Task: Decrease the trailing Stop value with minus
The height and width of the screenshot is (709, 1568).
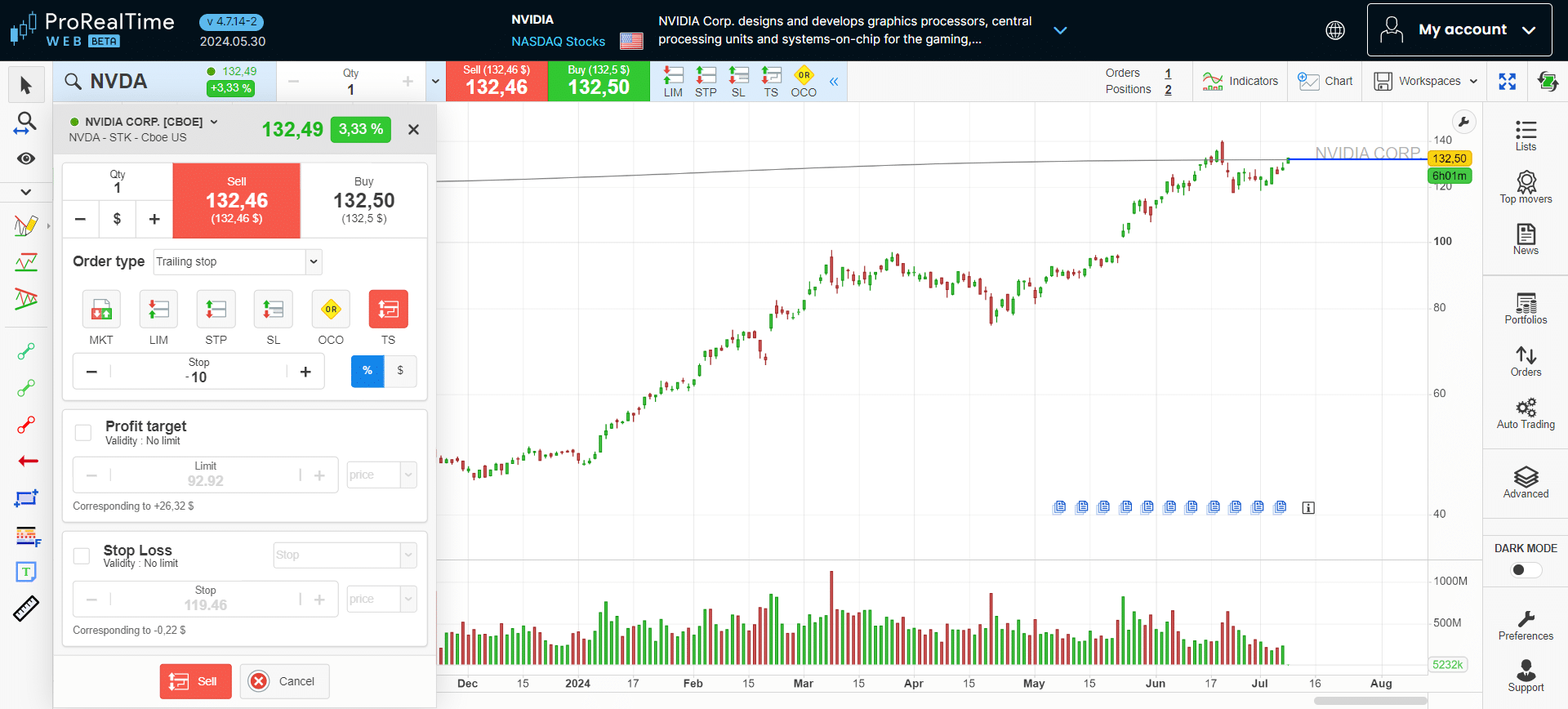Action: (x=92, y=372)
